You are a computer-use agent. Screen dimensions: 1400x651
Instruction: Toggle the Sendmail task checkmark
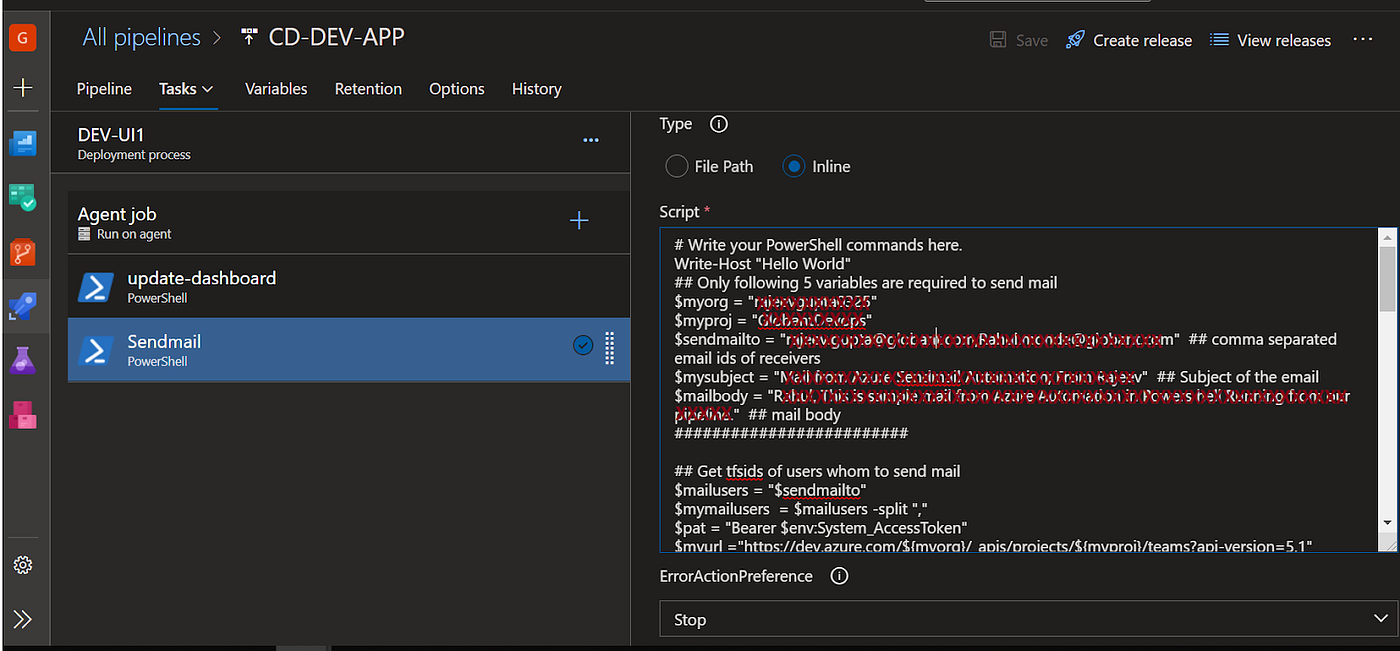click(x=583, y=346)
